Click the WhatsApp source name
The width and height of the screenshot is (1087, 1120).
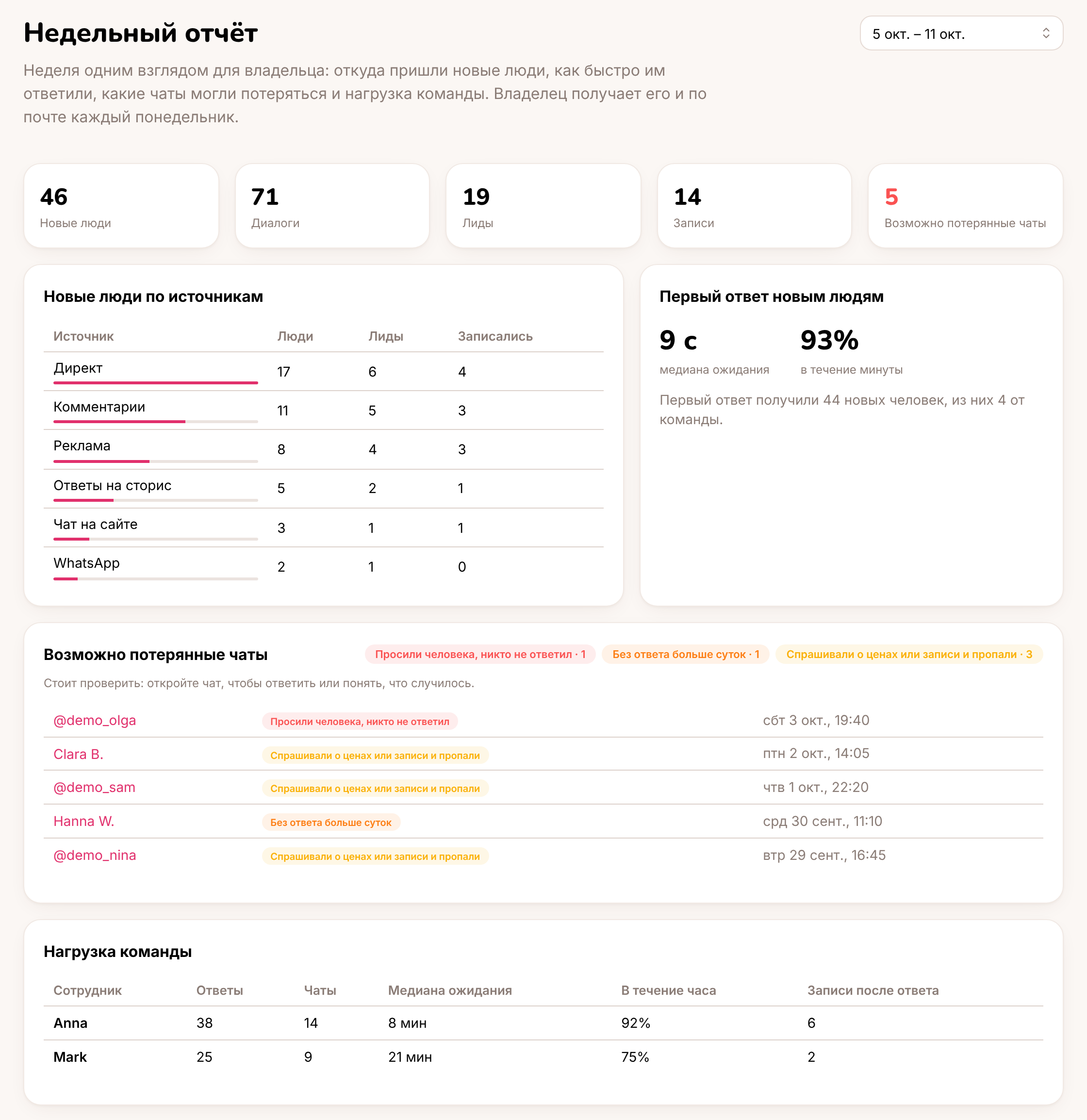pos(86,563)
